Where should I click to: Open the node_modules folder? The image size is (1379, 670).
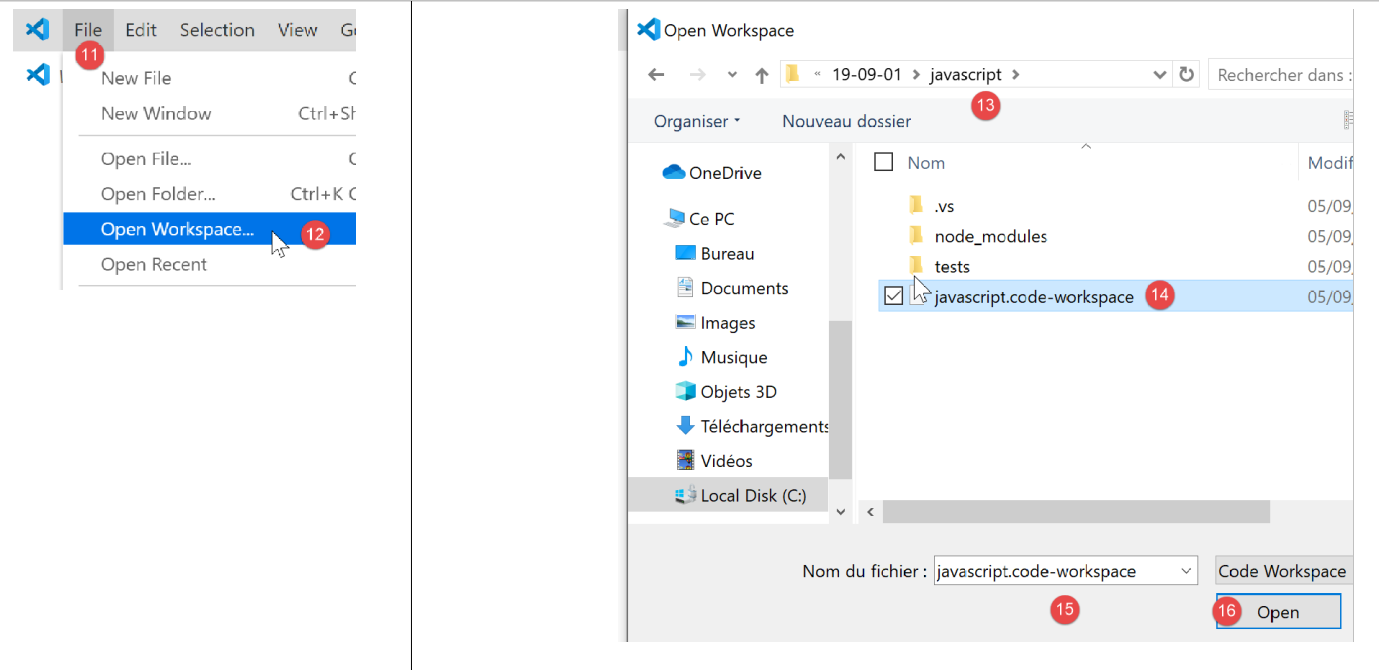(990, 236)
